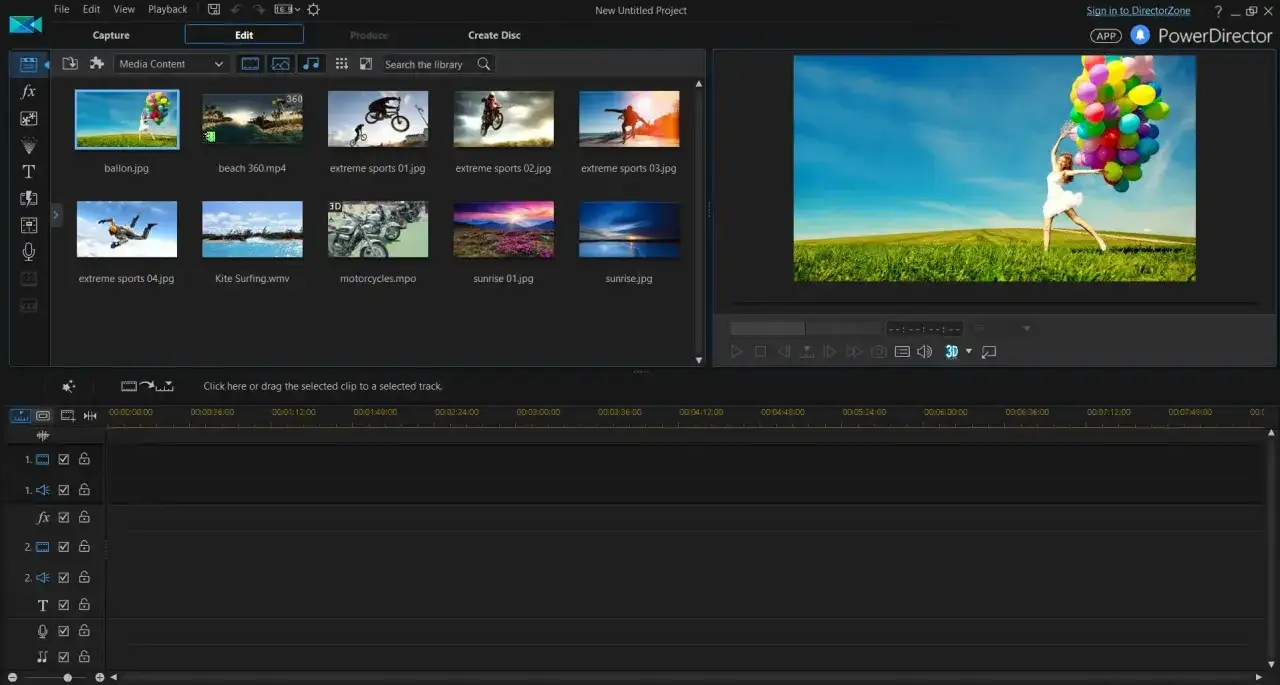Open the preview quality/display options icon
1280x685 pixels.
(x=902, y=352)
